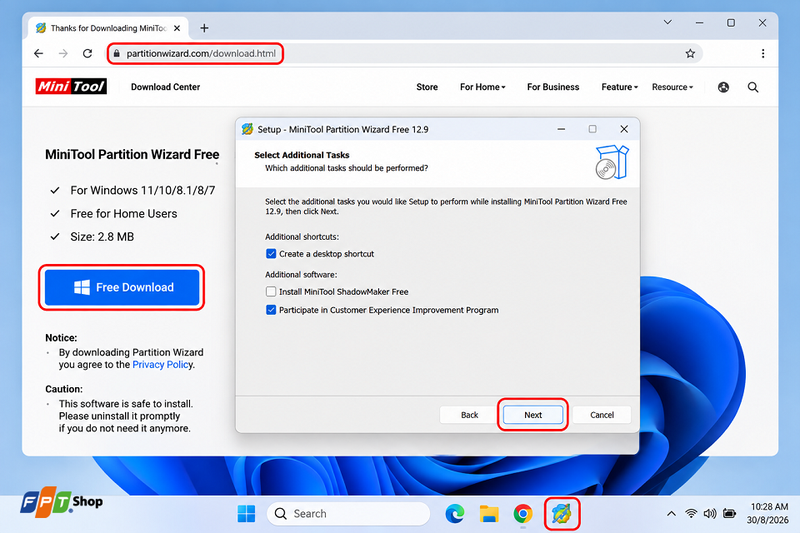This screenshot has height=533, width=800.
Task: Open a new browser tab
Action: (x=204, y=28)
